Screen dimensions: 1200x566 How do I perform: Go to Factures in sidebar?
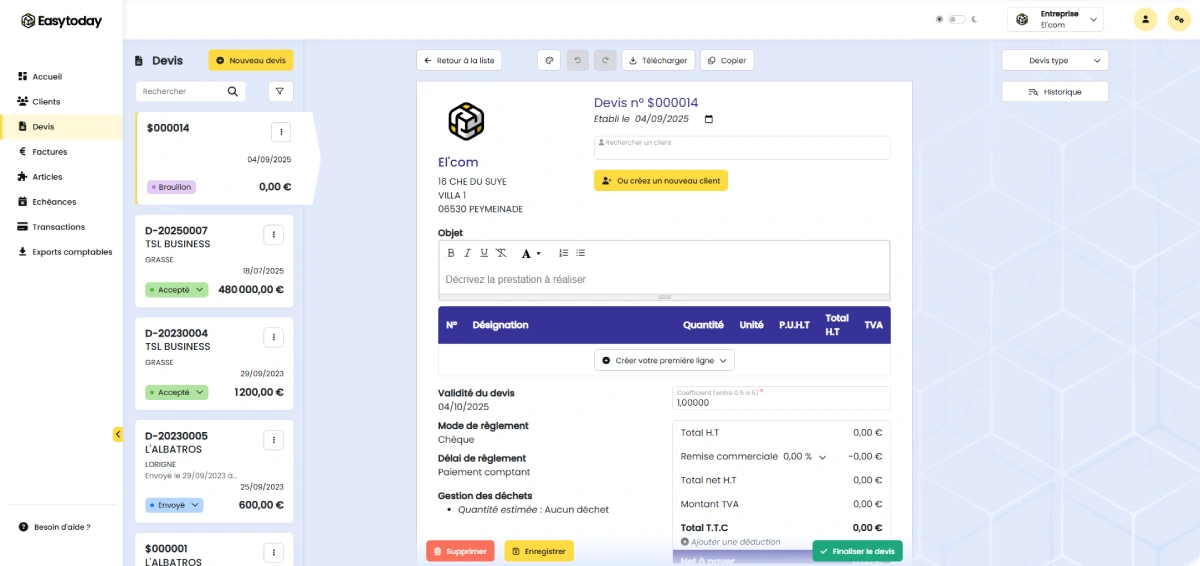[49, 152]
